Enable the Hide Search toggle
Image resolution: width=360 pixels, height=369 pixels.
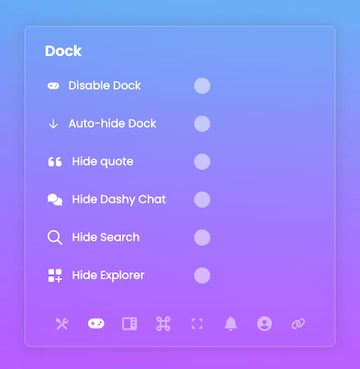click(202, 238)
